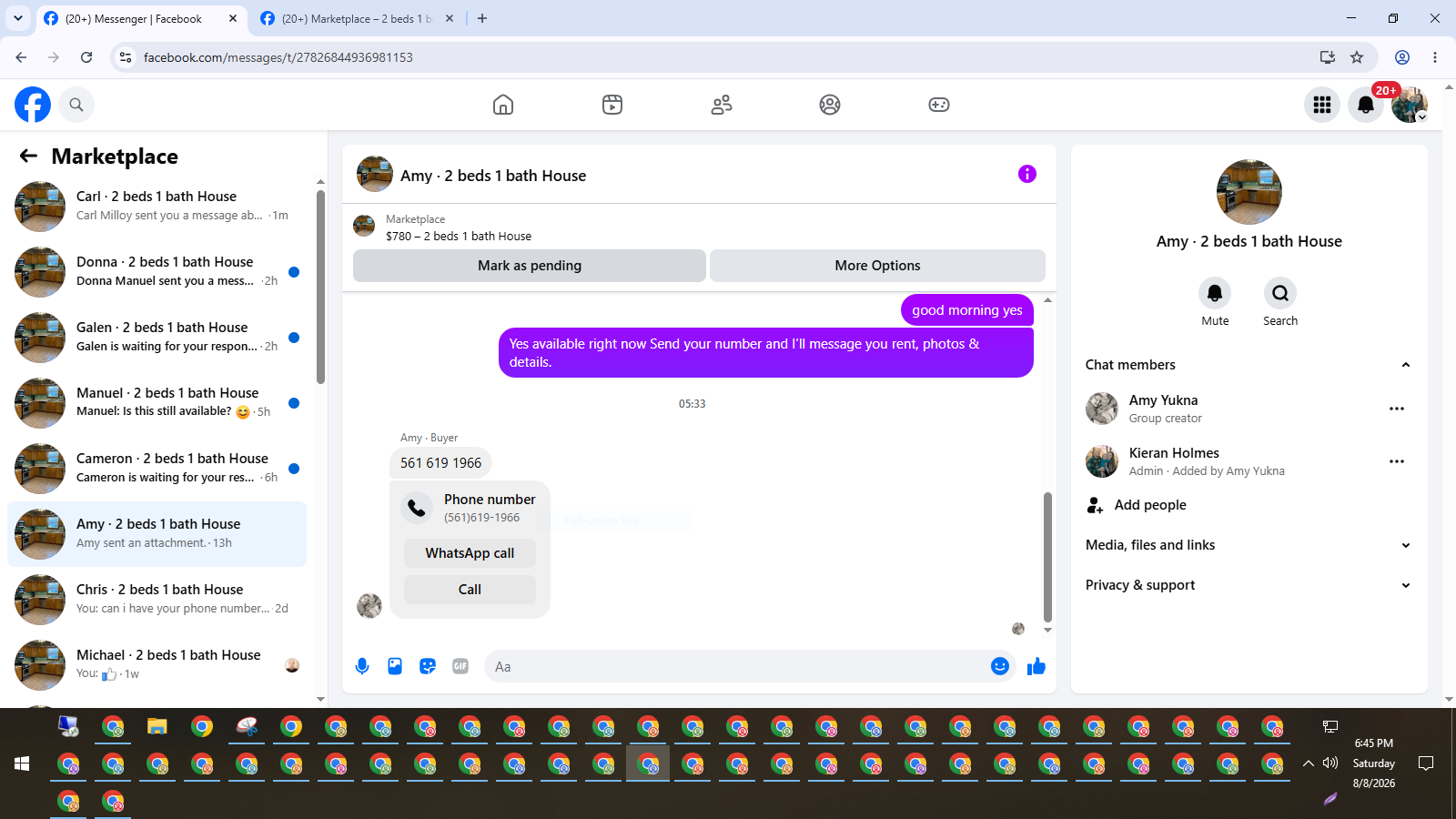Open Chrome's three-dot menu
This screenshot has height=819, width=1456.
click(1435, 57)
